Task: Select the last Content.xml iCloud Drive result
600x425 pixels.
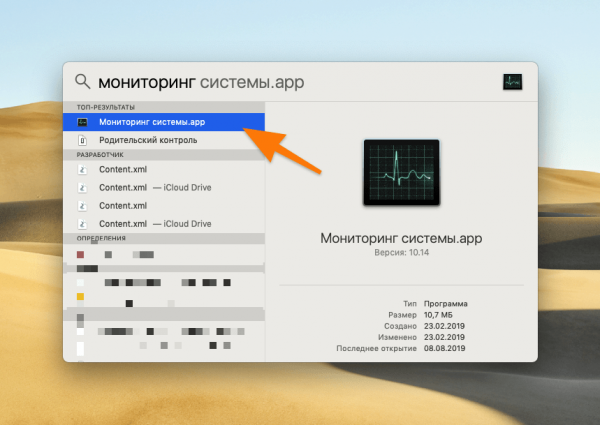Action: coord(164,224)
